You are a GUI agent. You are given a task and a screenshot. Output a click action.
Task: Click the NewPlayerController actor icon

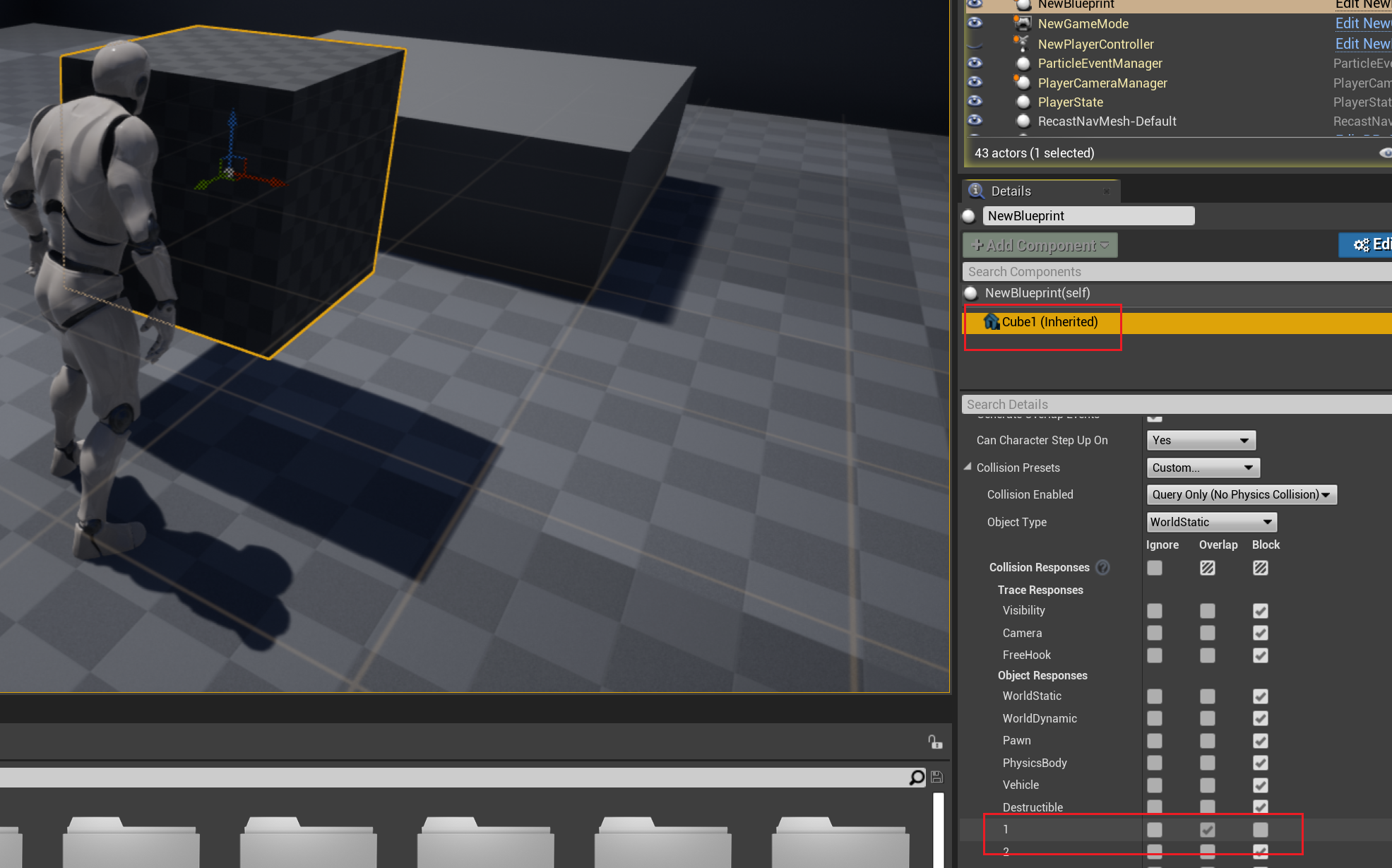[1022, 44]
